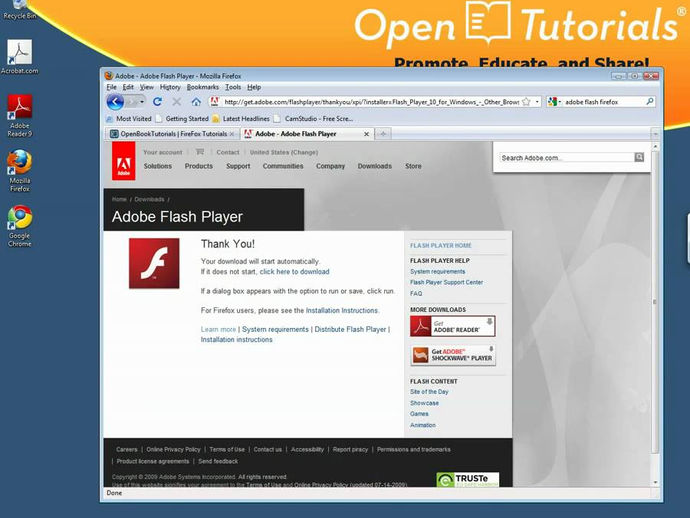Open the back/forward history dropdown arrow
The width and height of the screenshot is (690, 518).
pyautogui.click(x=142, y=102)
